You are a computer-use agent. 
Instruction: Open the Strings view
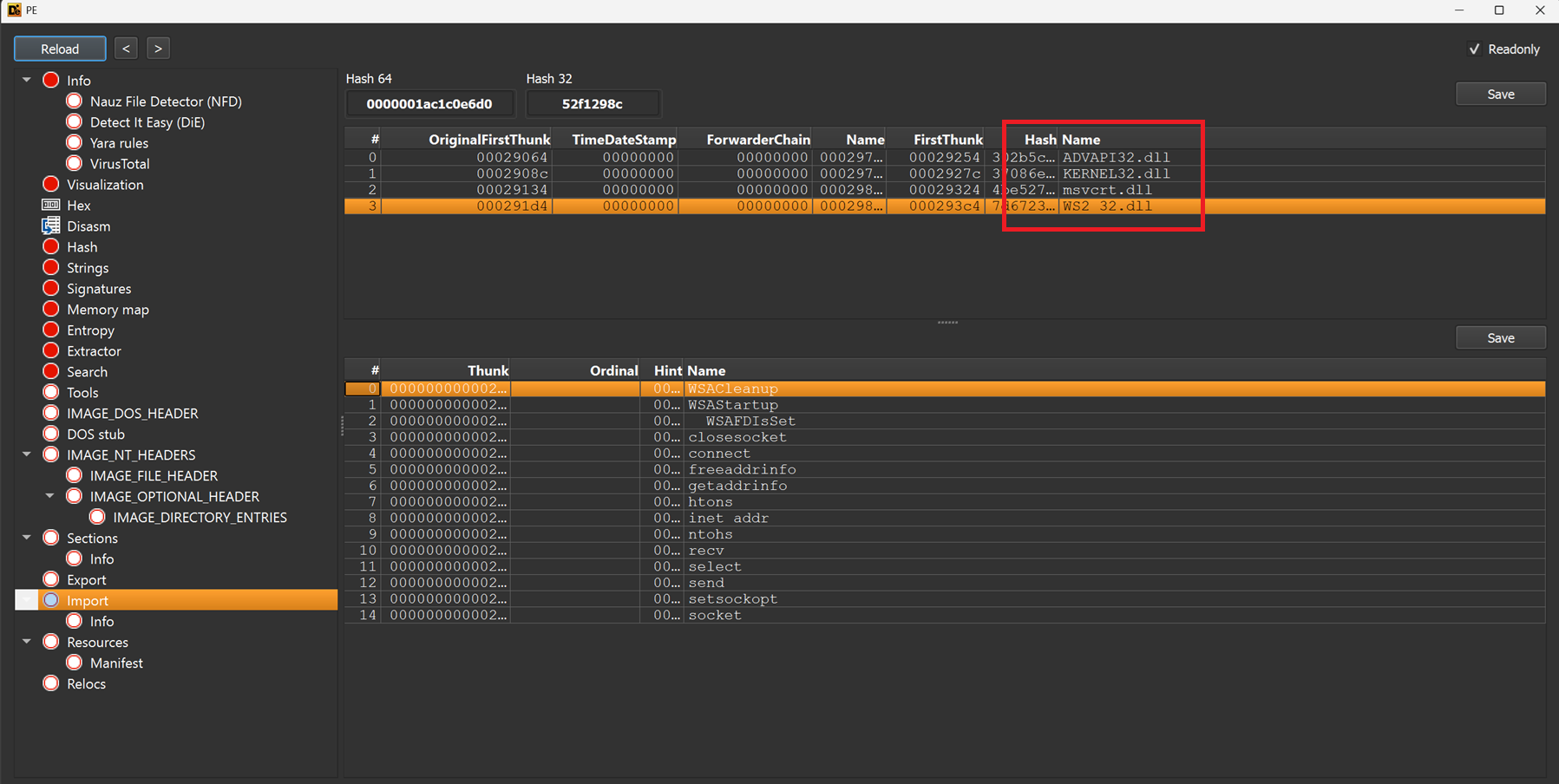(x=88, y=268)
